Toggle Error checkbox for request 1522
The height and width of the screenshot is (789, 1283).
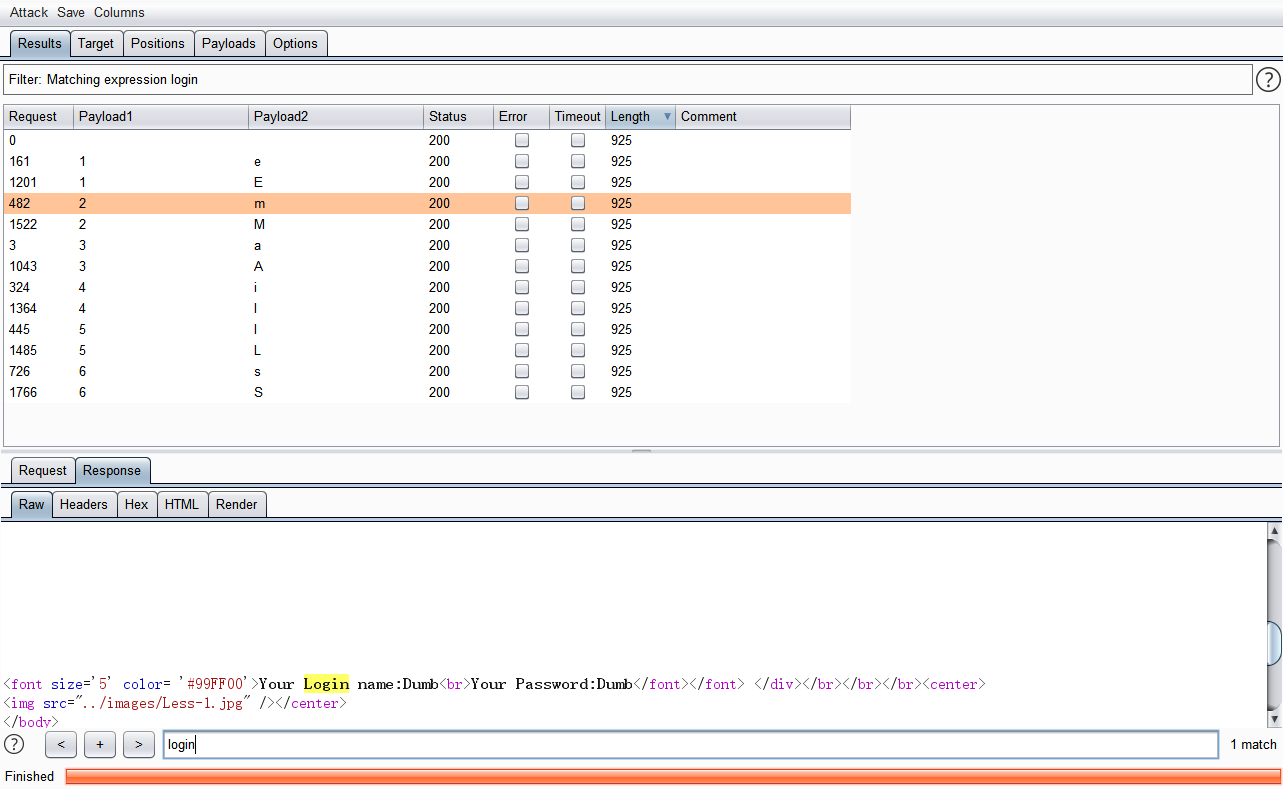click(522, 225)
